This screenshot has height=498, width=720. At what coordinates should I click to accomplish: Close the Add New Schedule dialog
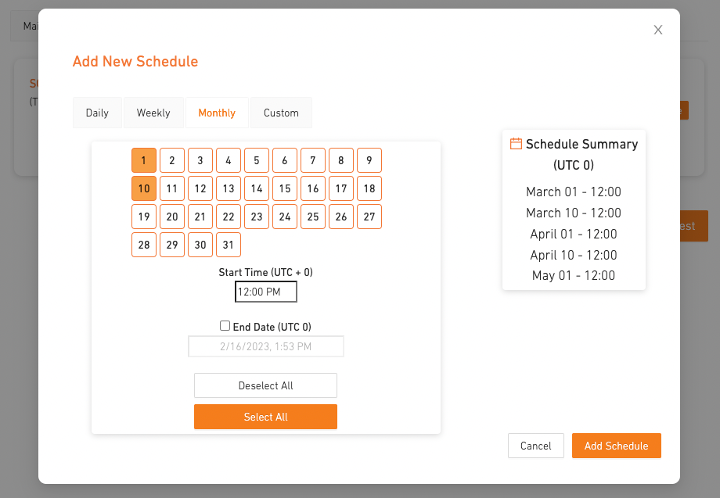click(658, 30)
